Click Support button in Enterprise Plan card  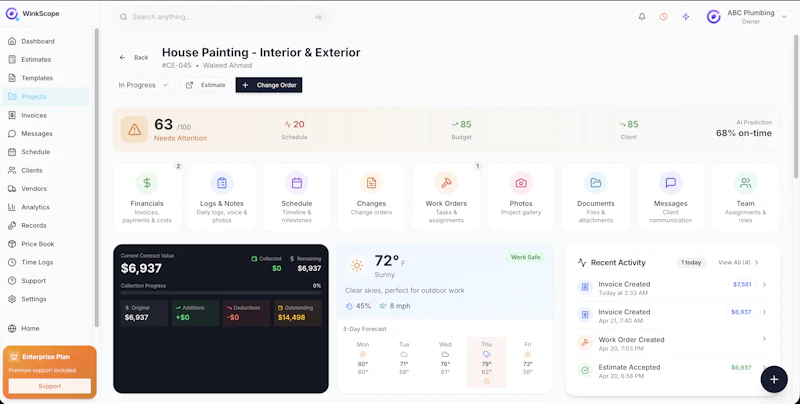tap(49, 386)
